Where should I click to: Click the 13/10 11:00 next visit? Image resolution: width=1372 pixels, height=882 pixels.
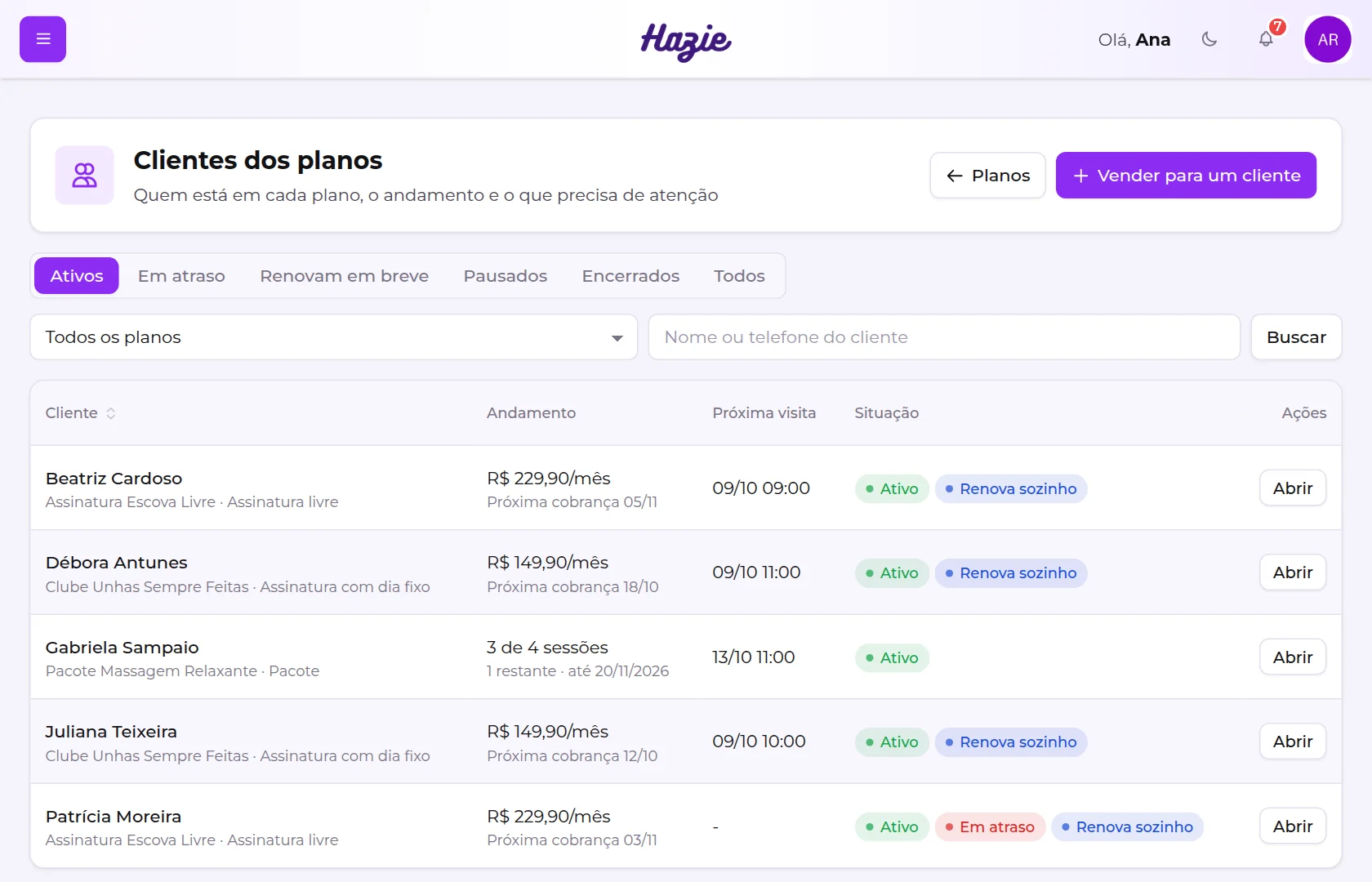[753, 657]
